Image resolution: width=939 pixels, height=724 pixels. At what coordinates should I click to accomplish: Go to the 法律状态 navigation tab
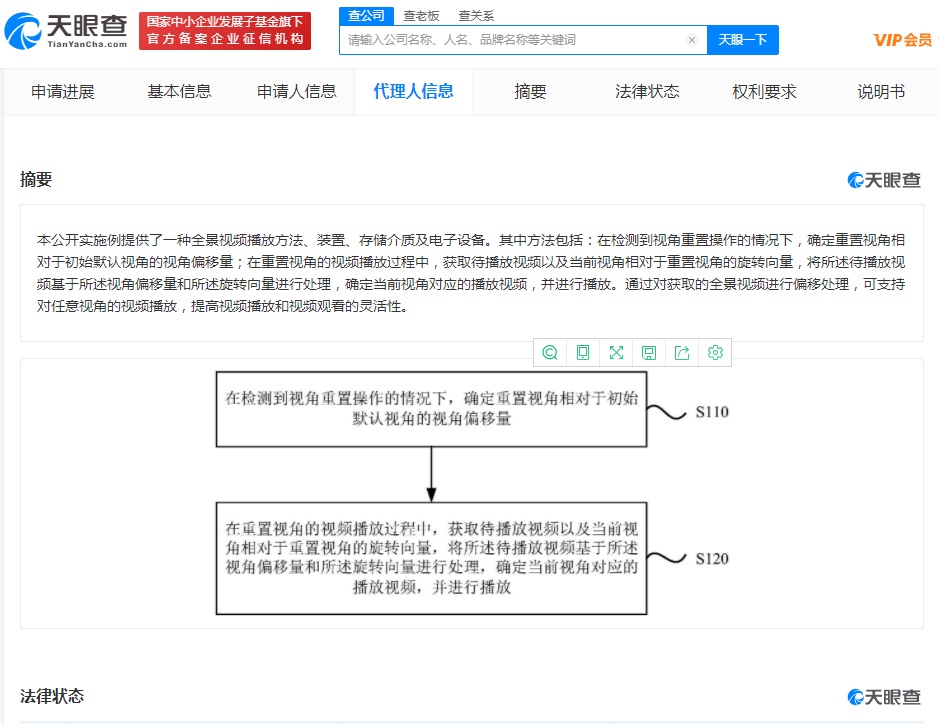pyautogui.click(x=647, y=92)
